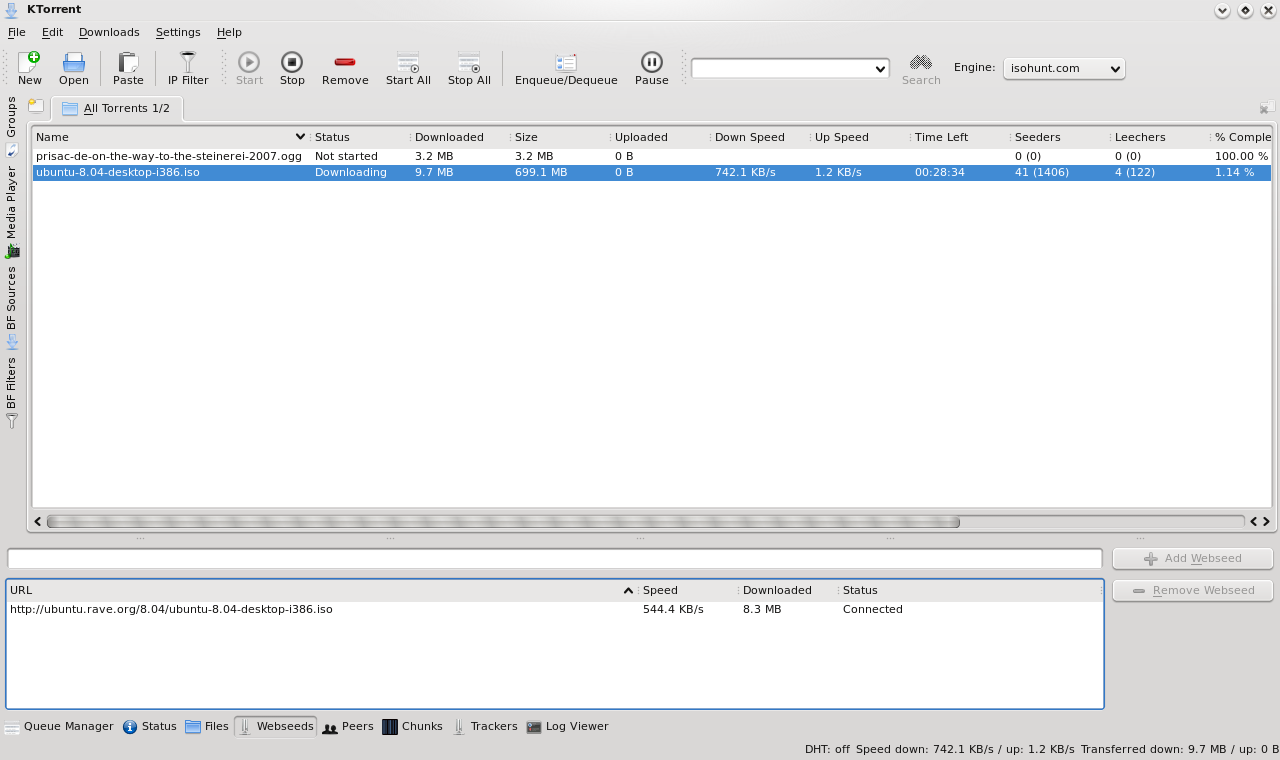The width and height of the screenshot is (1280, 760).
Task: Click the "Not started" status cell
Action: tap(346, 156)
